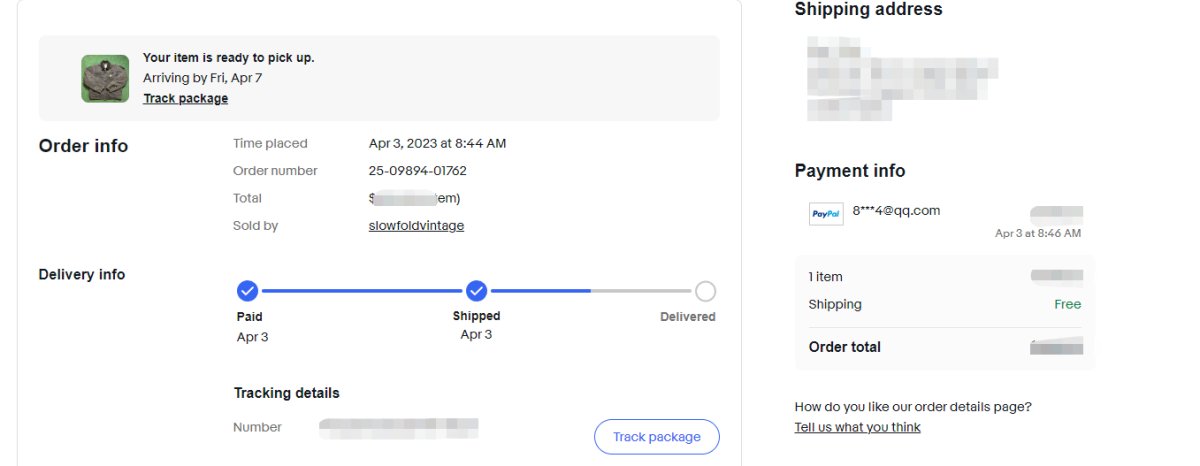This screenshot has width=1200, height=466.
Task: Click the Order total label
Action: (844, 347)
